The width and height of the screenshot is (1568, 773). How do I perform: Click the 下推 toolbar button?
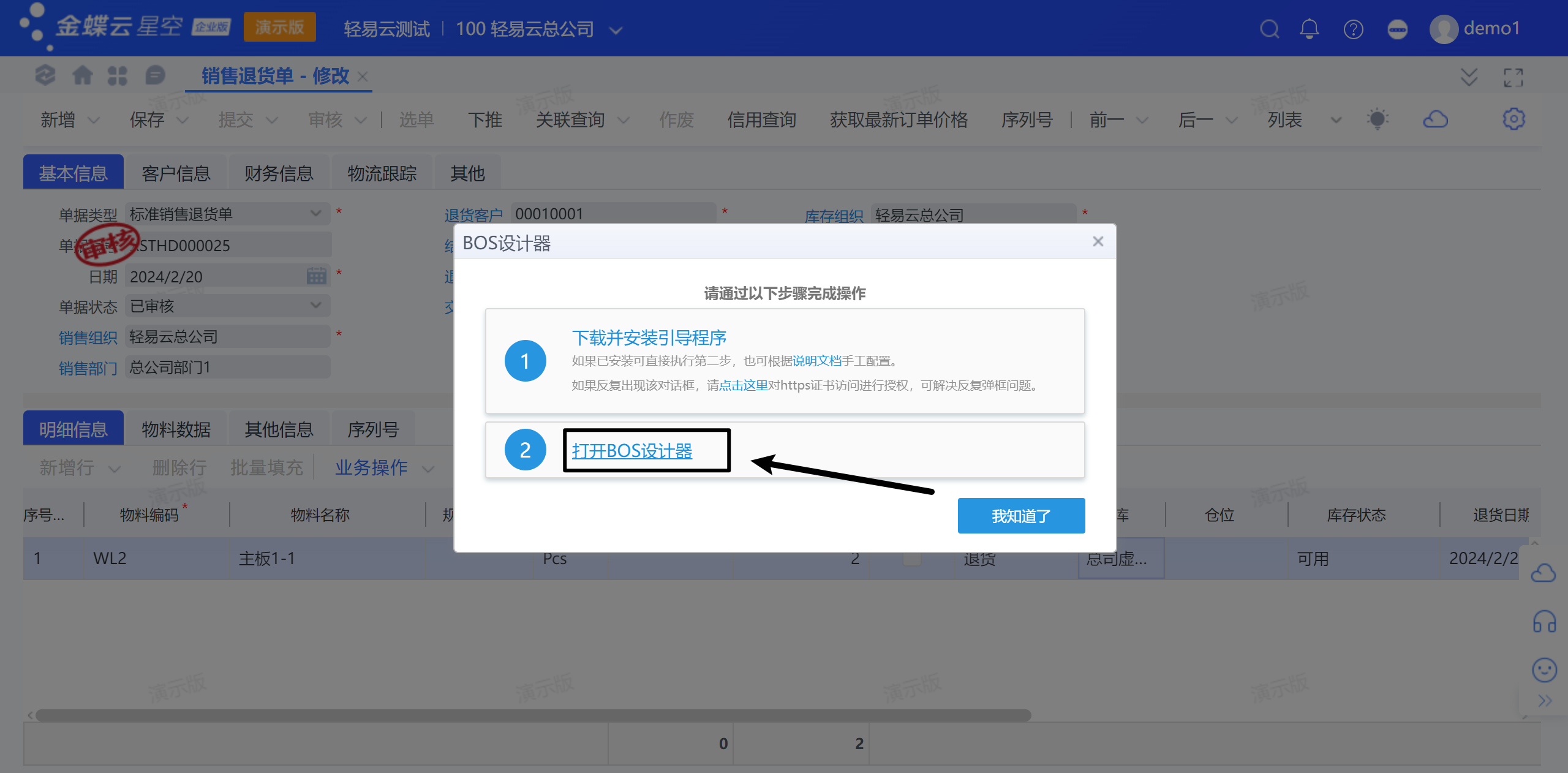tap(484, 120)
